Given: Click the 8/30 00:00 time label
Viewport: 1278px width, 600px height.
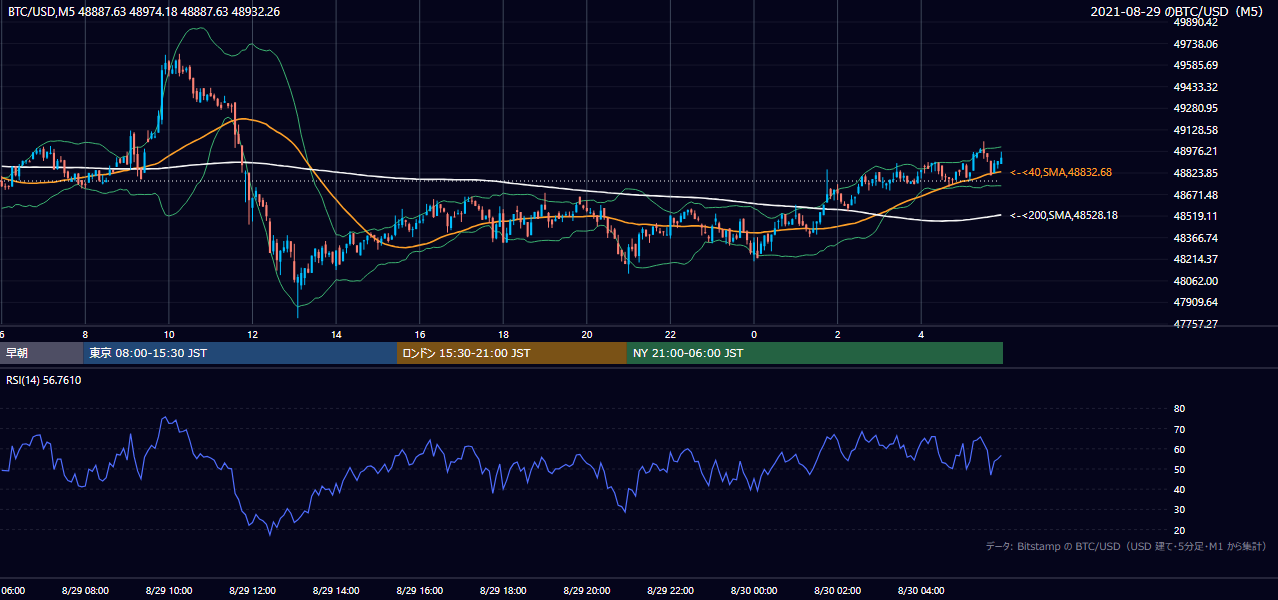Looking at the screenshot, I should (x=754, y=591).
